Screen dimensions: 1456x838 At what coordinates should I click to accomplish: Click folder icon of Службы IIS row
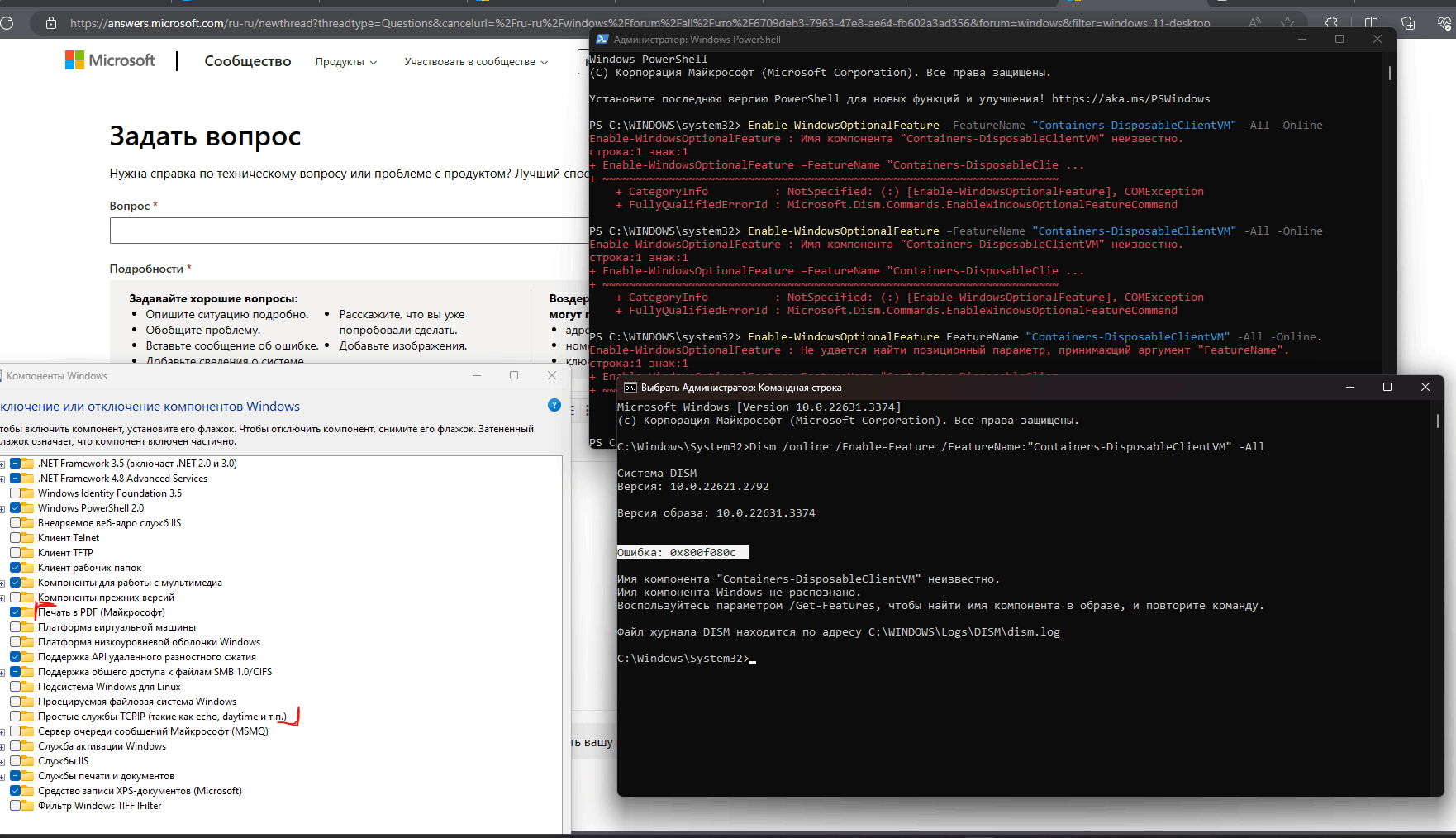pos(27,761)
